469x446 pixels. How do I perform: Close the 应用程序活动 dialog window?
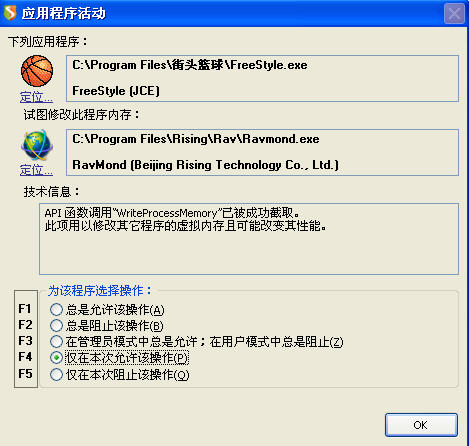454,13
